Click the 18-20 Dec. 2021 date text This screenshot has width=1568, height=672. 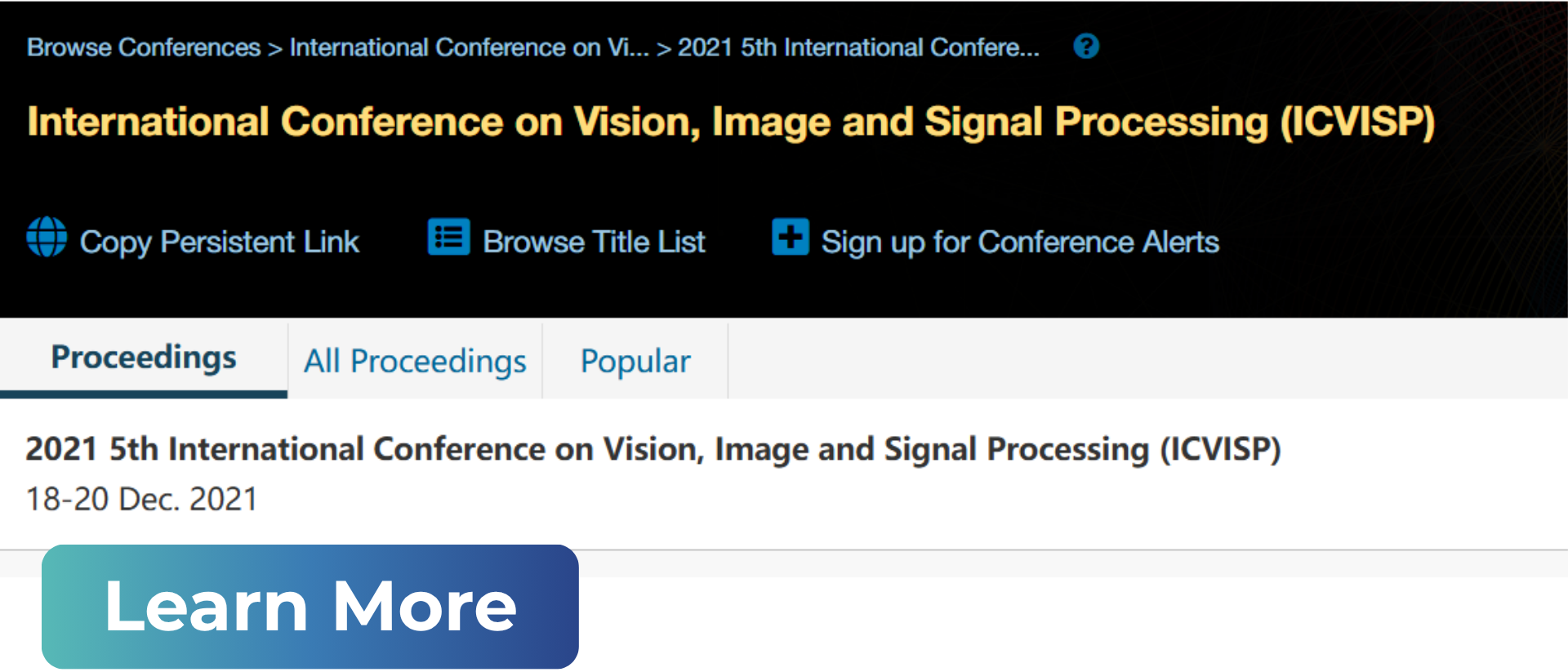142,499
